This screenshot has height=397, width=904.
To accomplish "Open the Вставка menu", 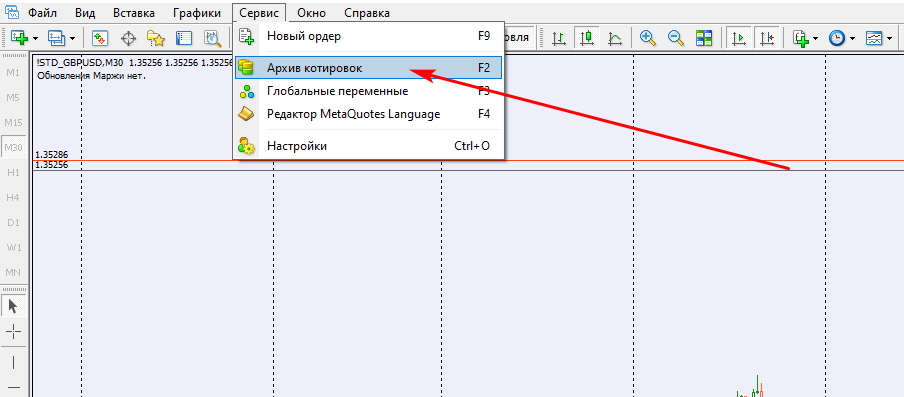I will click(134, 13).
